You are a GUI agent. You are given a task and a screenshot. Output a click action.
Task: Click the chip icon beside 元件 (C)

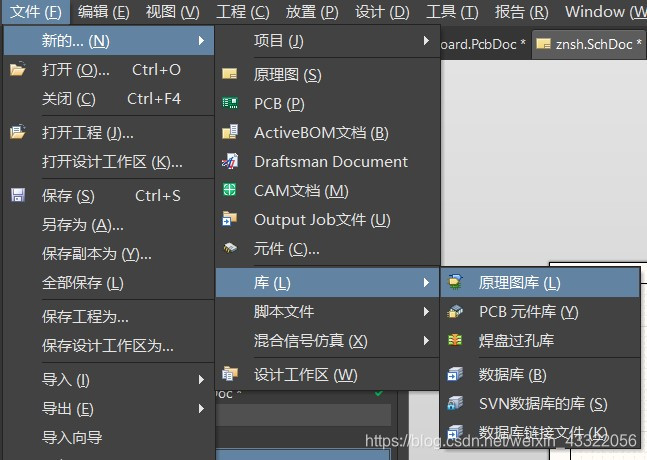pos(230,248)
